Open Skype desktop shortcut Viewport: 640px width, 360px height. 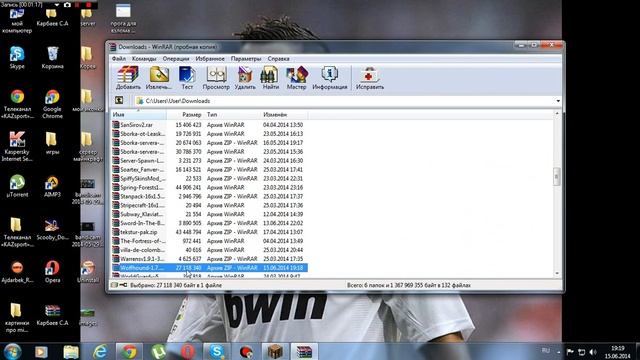click(x=17, y=58)
